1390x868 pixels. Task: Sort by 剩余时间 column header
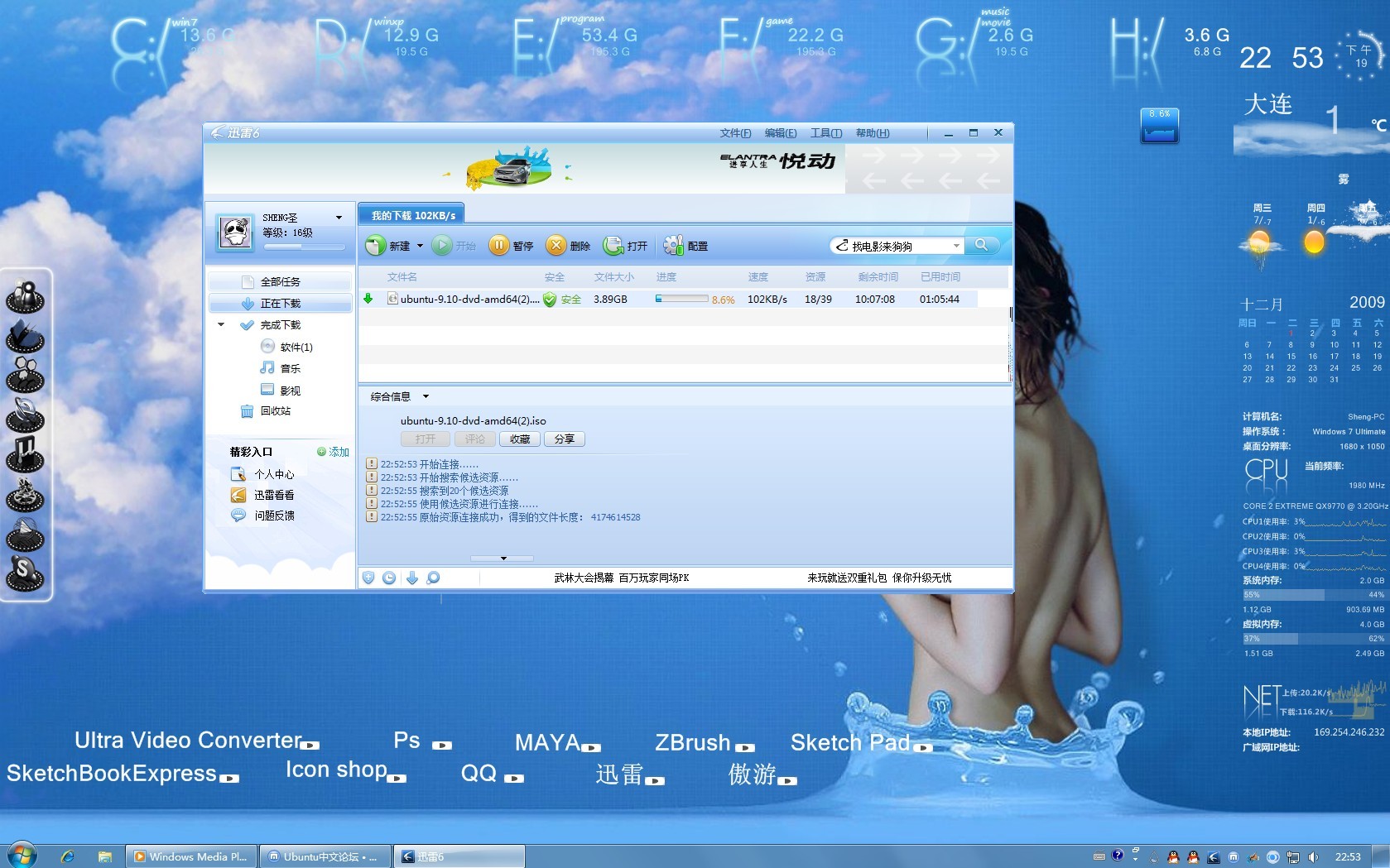tap(878, 277)
